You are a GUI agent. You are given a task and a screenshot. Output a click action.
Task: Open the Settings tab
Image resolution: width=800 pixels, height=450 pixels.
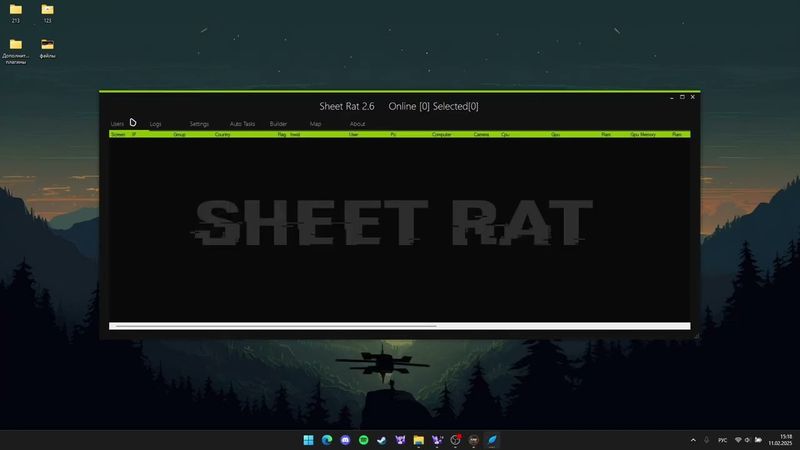click(199, 124)
